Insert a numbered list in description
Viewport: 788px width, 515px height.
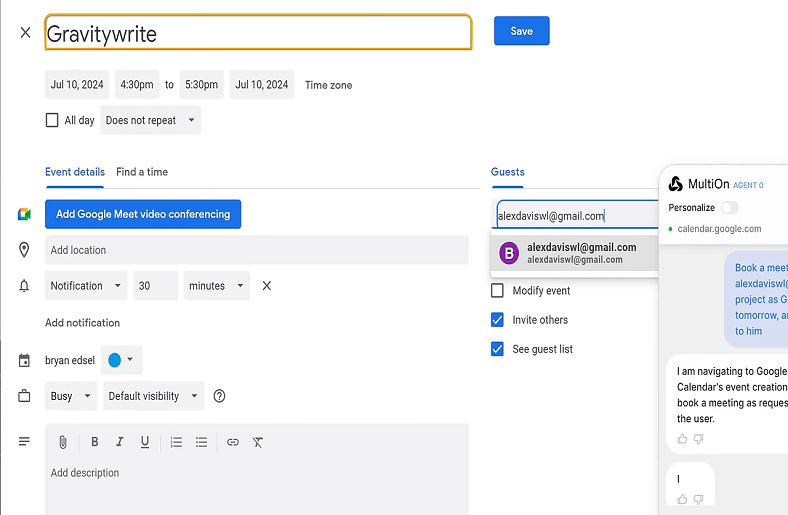[176, 442]
